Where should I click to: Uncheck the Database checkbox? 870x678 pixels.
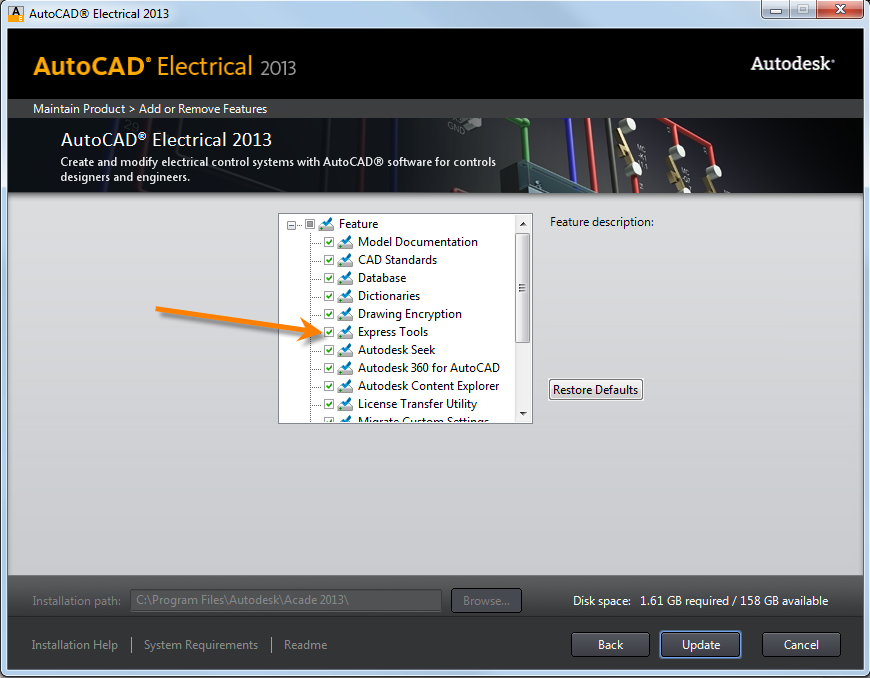329,278
